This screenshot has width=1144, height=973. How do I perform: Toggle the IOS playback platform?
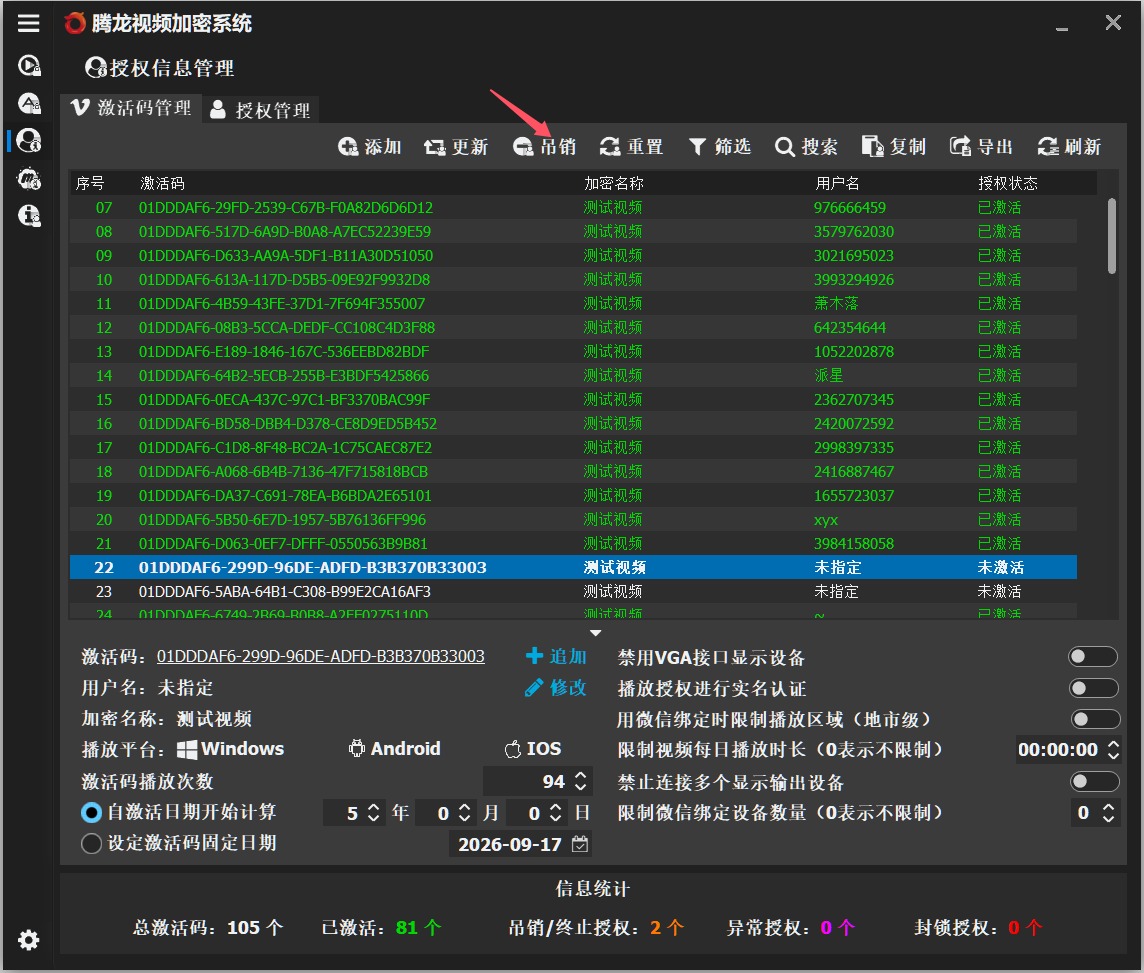533,749
